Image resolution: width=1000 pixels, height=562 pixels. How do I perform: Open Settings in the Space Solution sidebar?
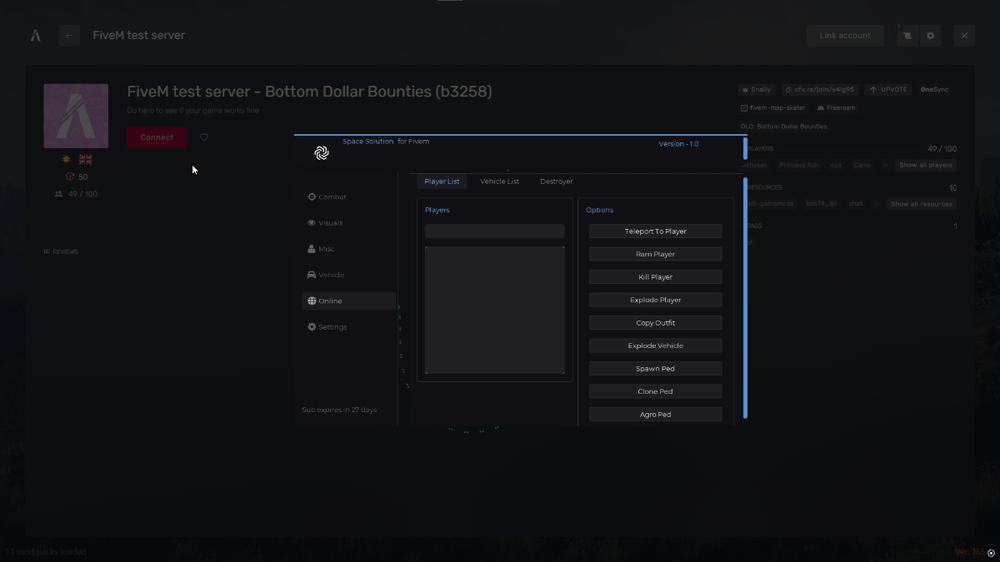click(x=328, y=327)
